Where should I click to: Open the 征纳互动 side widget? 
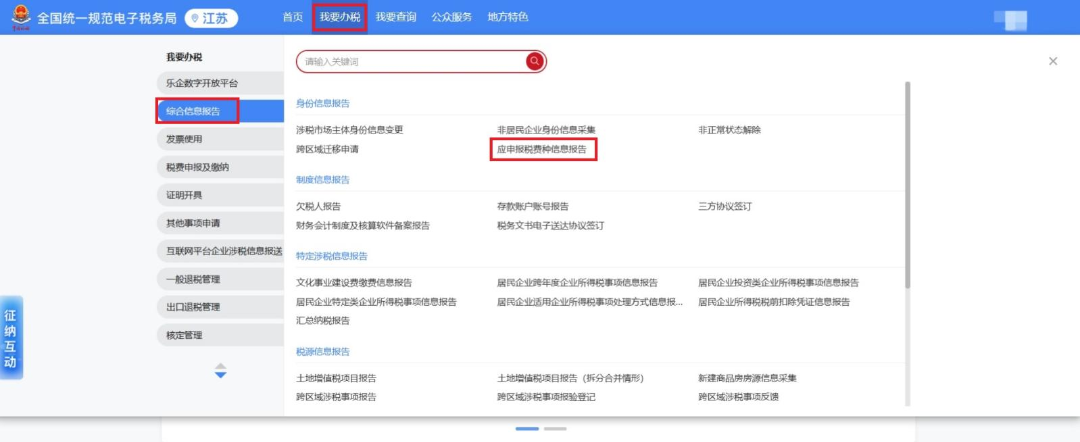point(10,337)
